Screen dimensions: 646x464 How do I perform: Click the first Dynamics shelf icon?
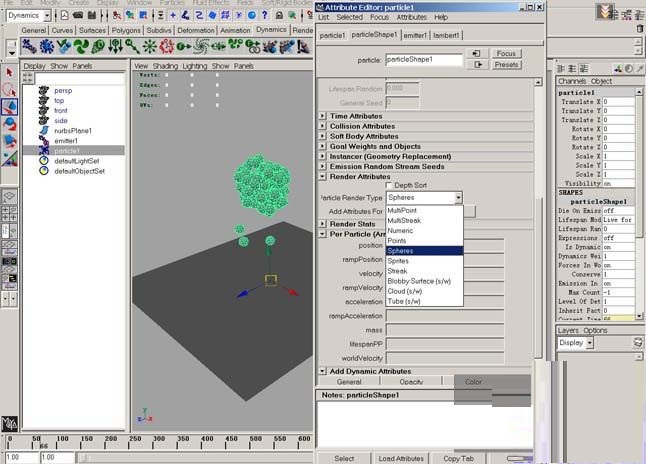pos(29,46)
